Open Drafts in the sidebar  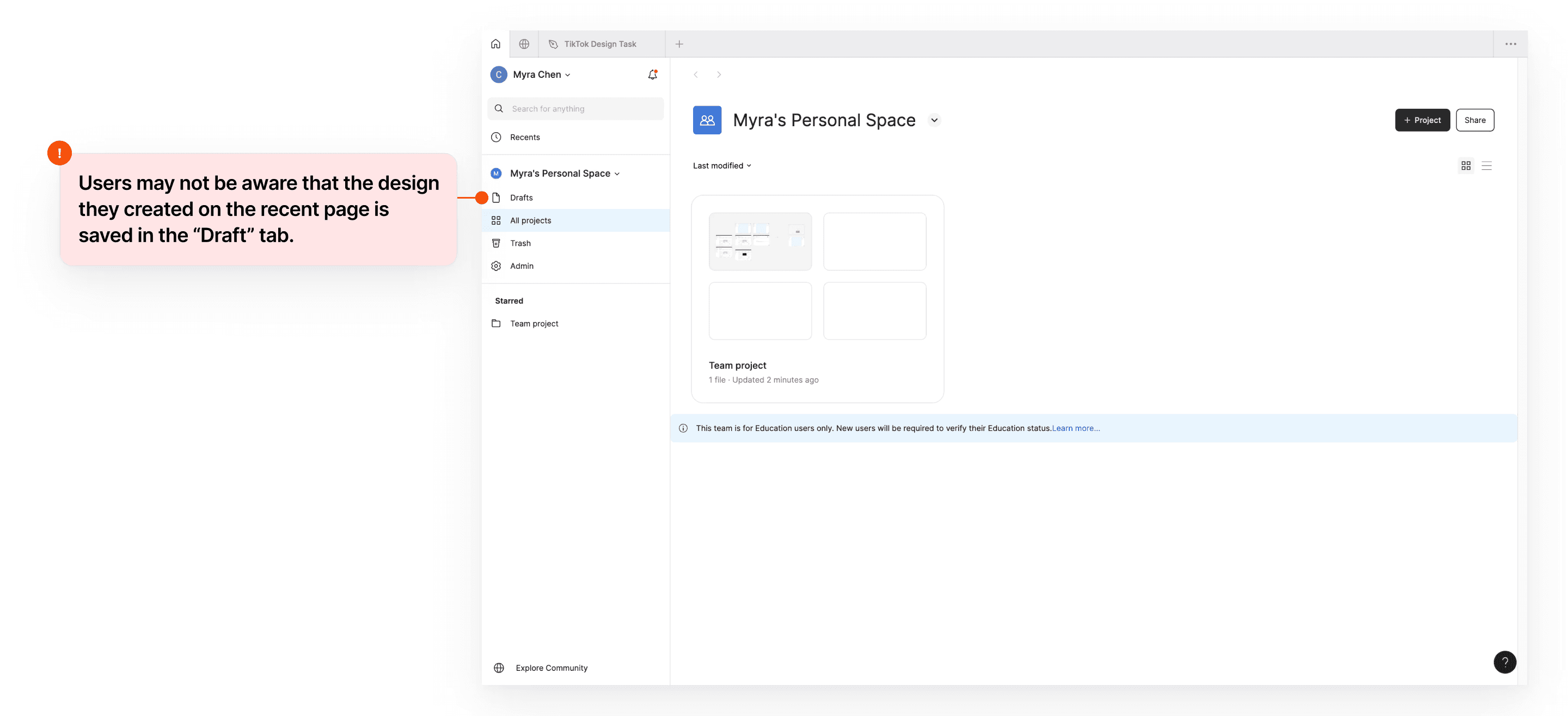pyautogui.click(x=521, y=197)
